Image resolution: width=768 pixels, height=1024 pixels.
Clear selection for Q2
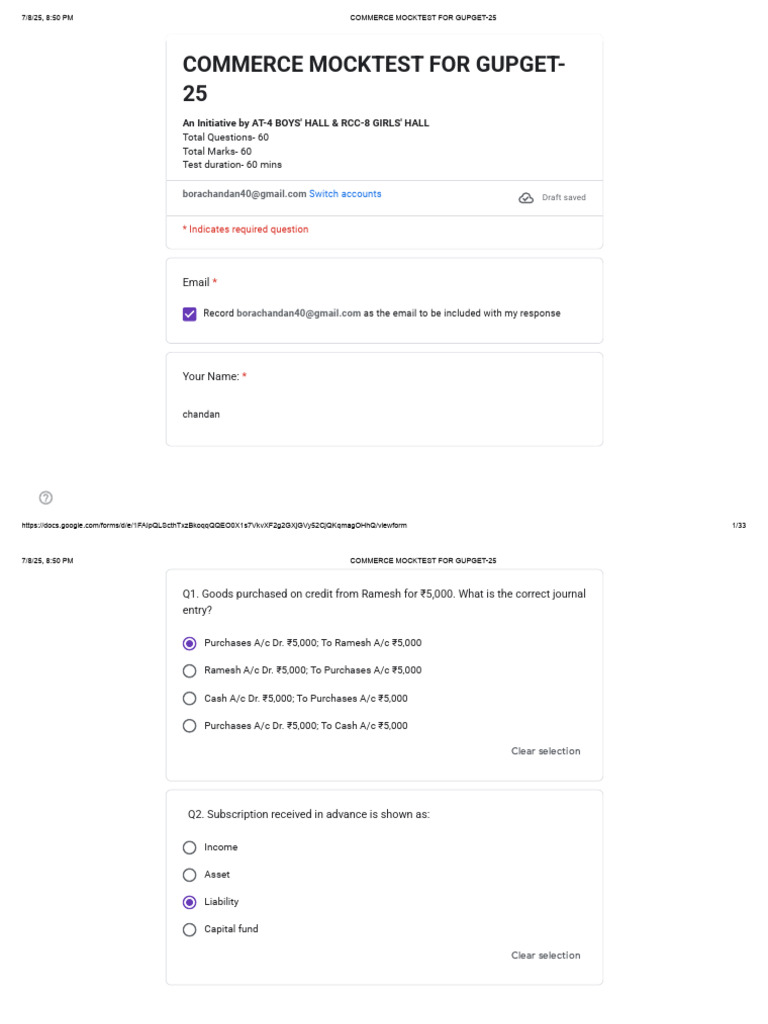point(545,955)
